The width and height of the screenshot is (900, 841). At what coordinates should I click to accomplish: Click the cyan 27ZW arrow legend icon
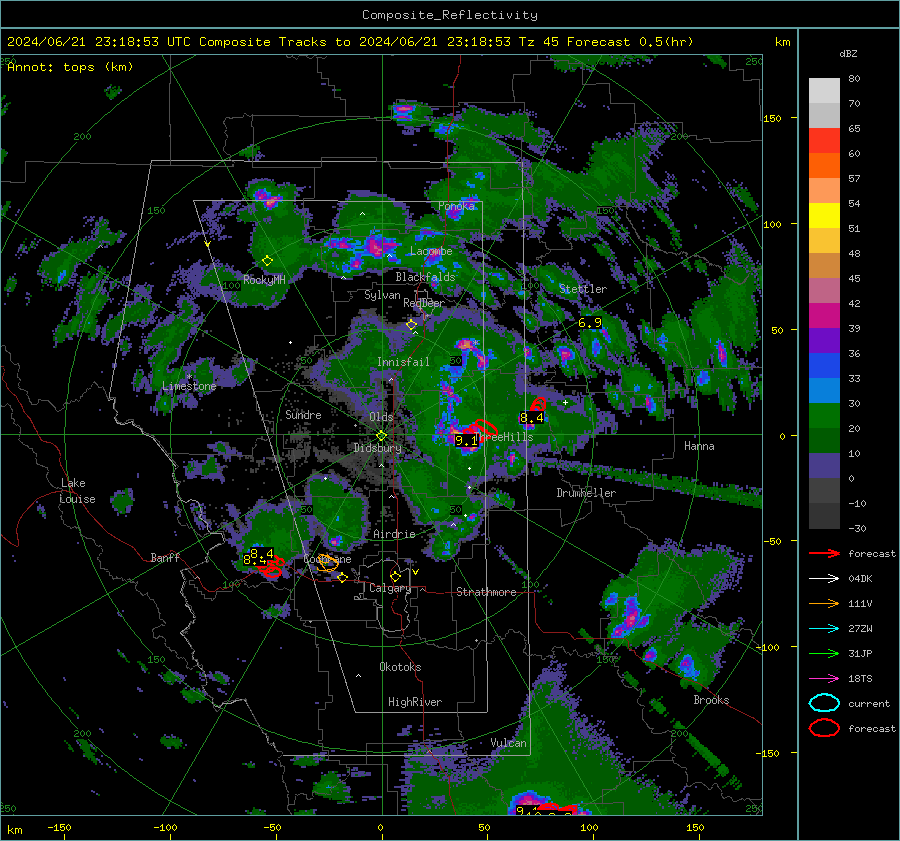coord(824,629)
